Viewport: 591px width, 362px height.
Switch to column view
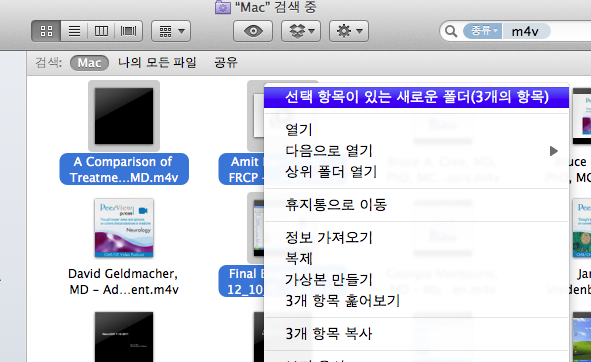coord(101,31)
